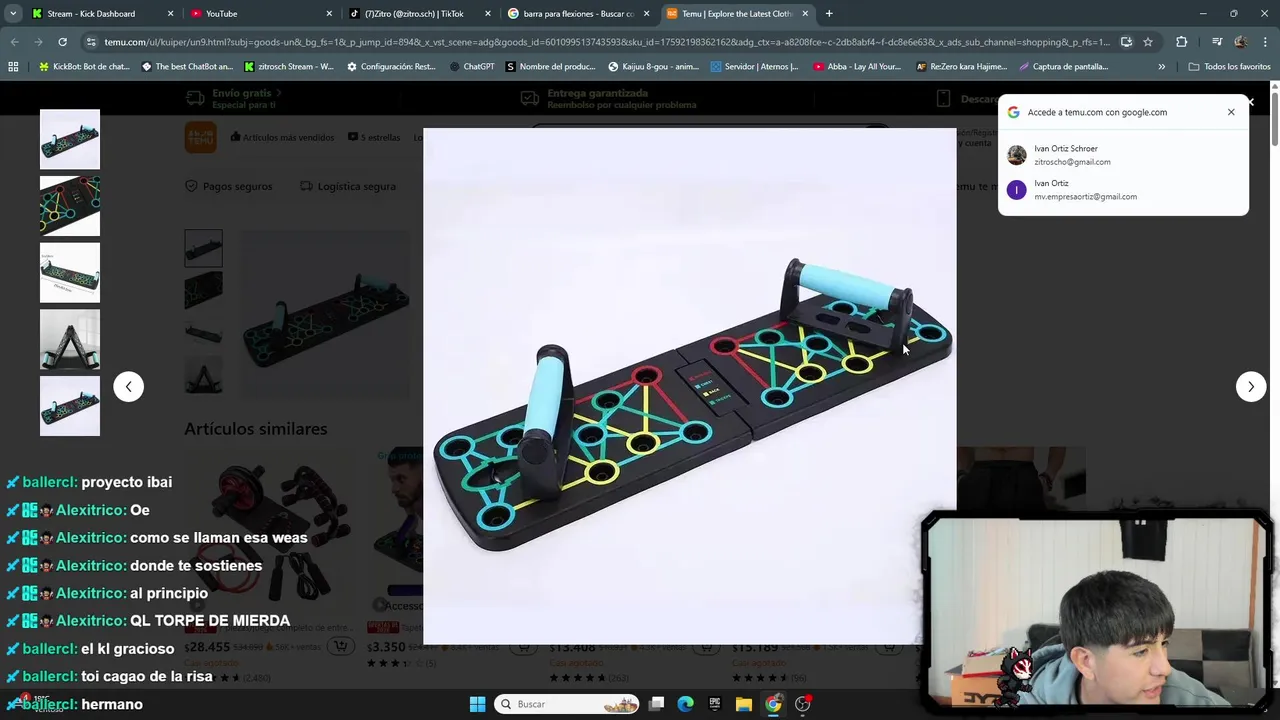The height and width of the screenshot is (720, 1280).
Task: Open the Captura de pantalla bookmark
Action: (x=1063, y=66)
